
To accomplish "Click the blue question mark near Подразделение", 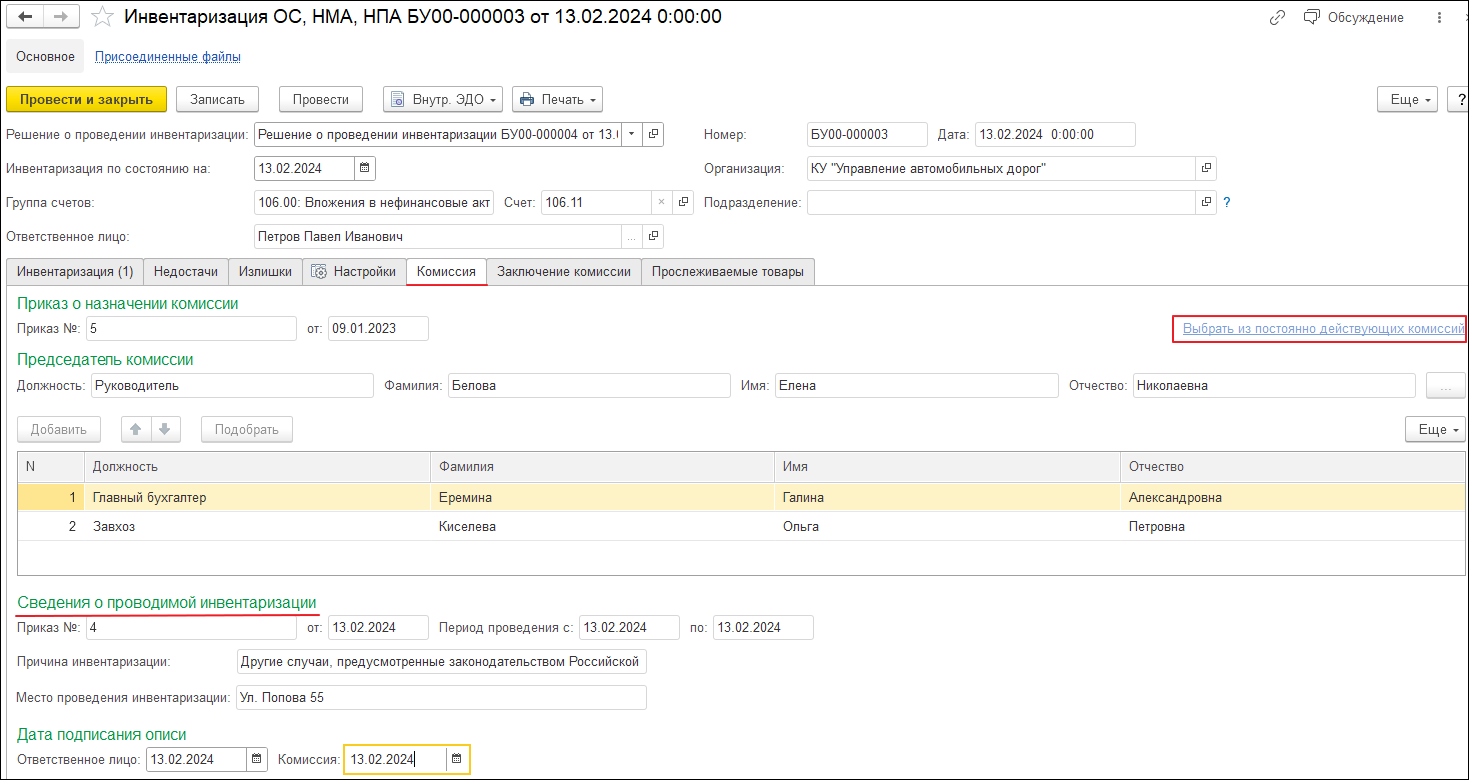I will coord(1227,202).
